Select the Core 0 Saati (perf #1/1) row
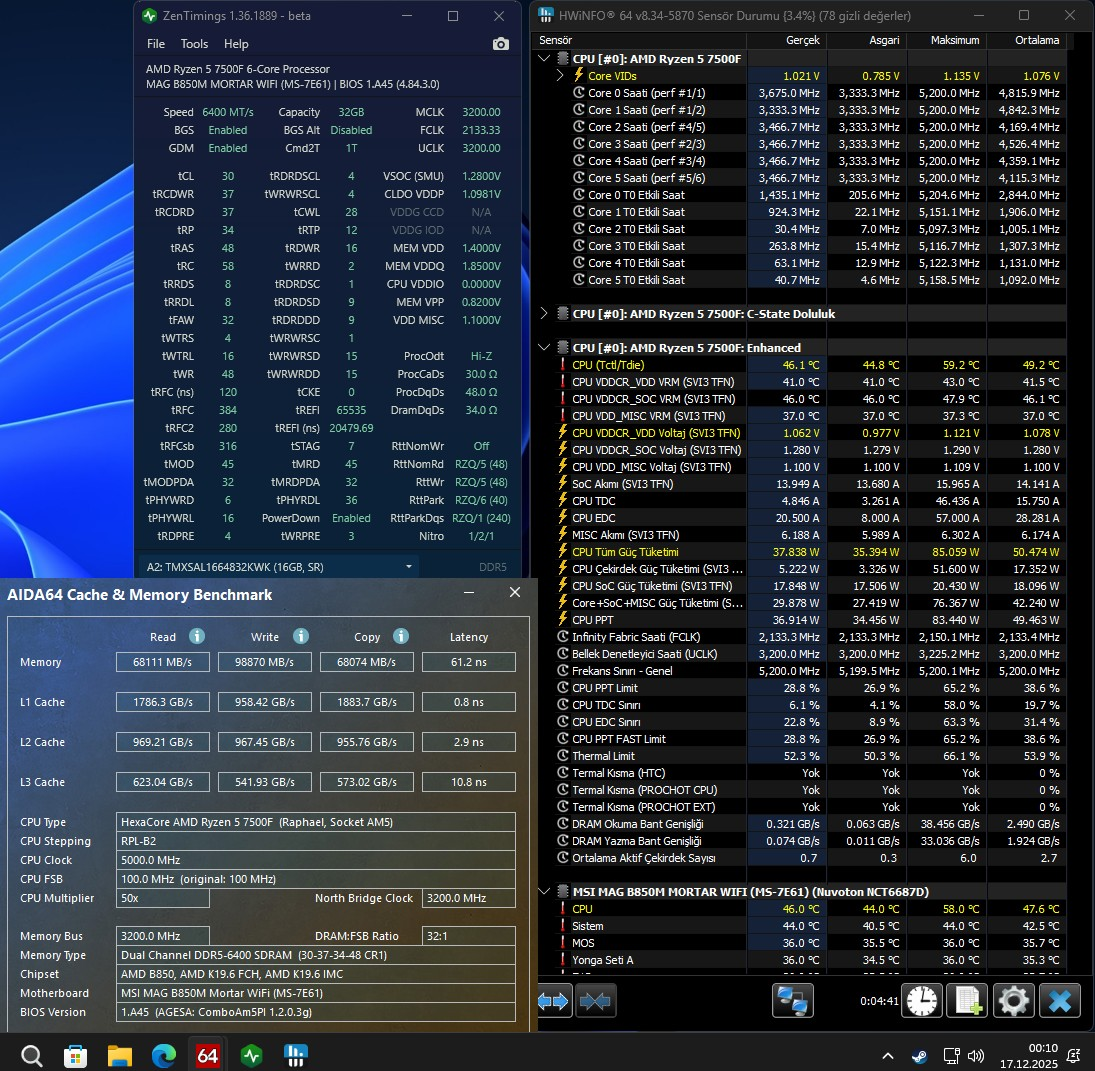This screenshot has height=1071, width=1095. (802, 93)
